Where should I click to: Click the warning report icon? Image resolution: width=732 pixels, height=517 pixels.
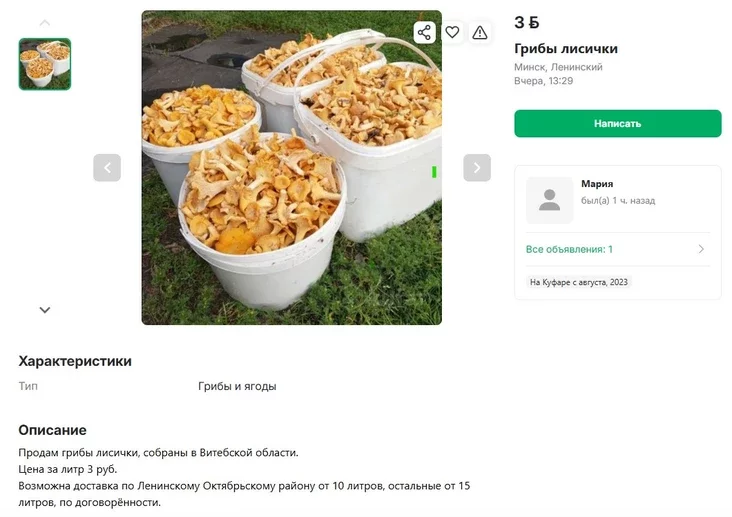point(479,32)
